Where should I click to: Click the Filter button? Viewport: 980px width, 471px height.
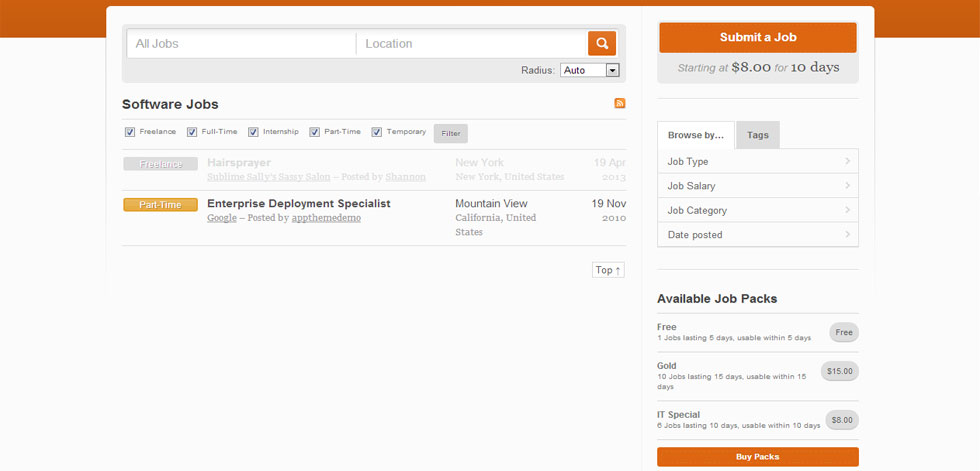click(x=451, y=134)
